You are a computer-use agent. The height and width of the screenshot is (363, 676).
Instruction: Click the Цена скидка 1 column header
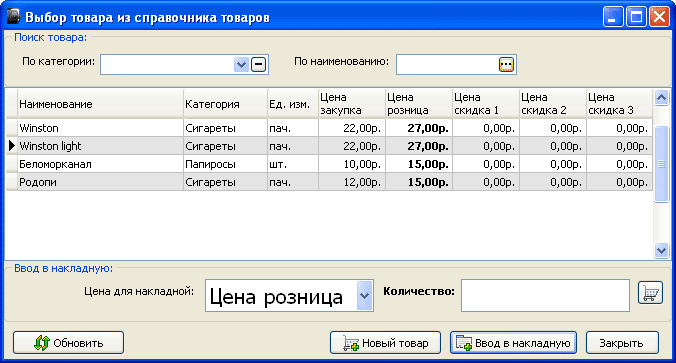tap(486, 104)
